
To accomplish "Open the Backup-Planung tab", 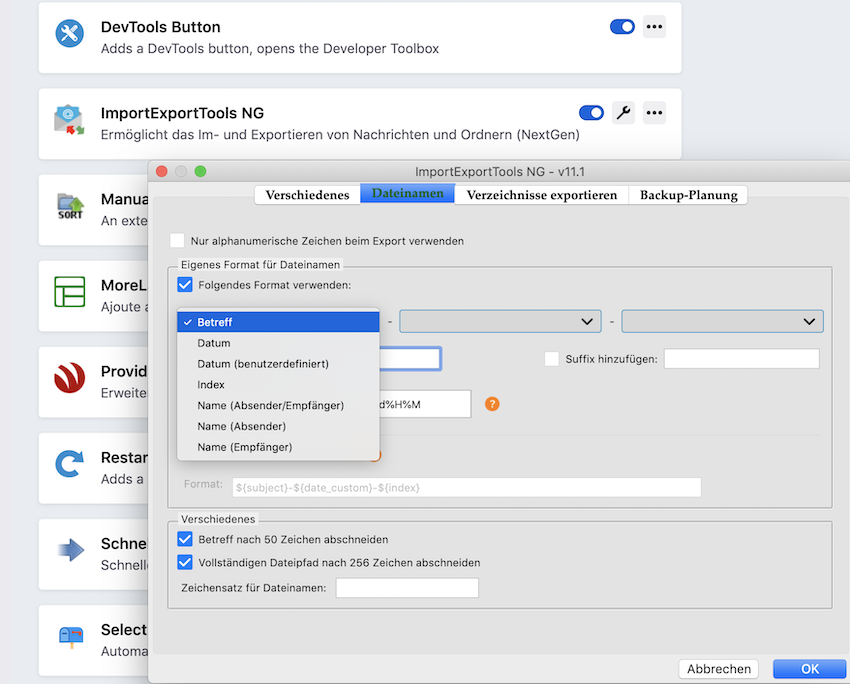I will [x=688, y=195].
